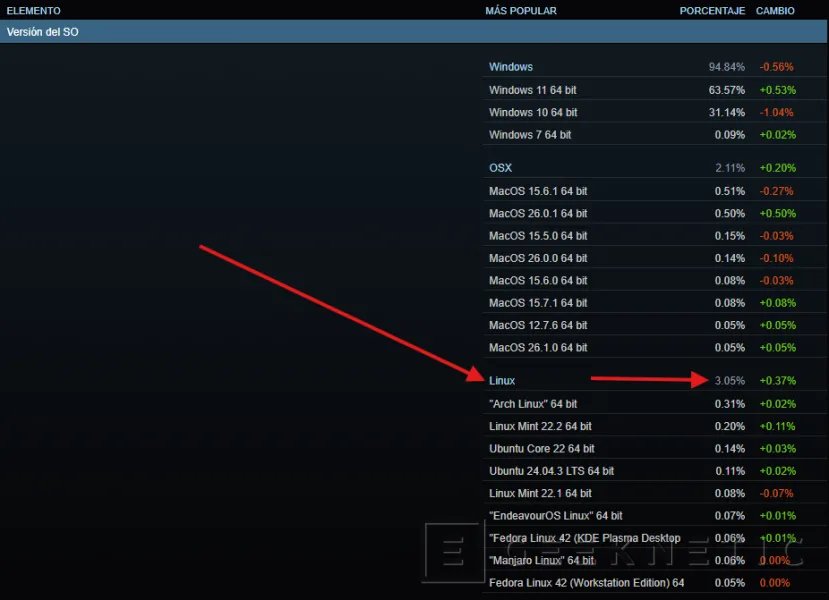Click the OSX 2.11% percentage value
Viewport: 829px width, 600px height.
pyautogui.click(x=730, y=168)
